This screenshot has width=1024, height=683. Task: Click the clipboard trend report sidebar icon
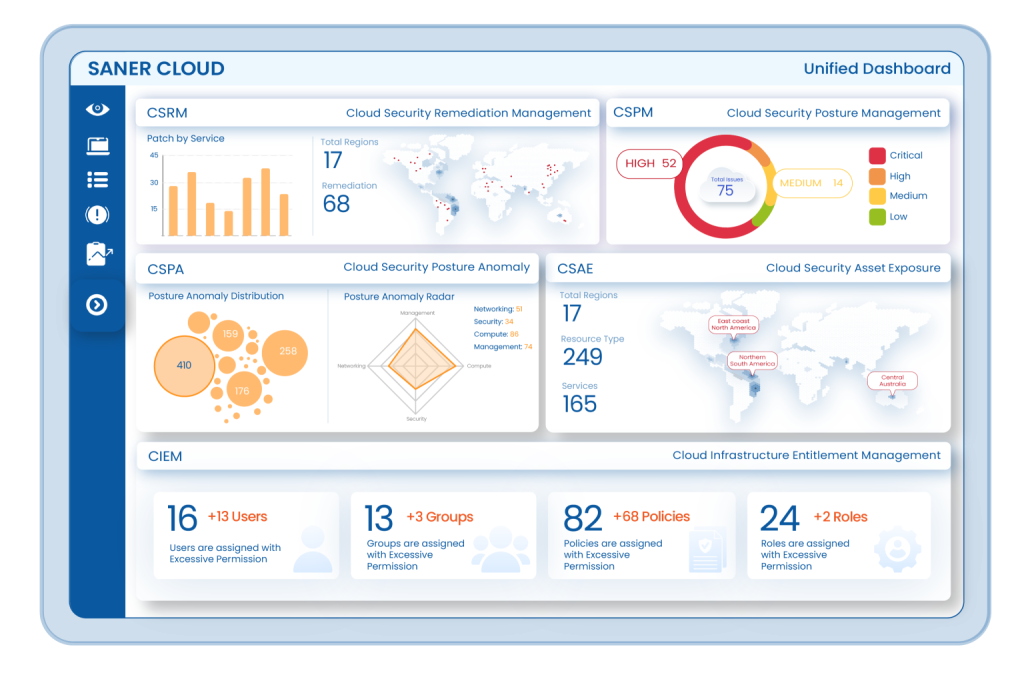click(x=99, y=254)
